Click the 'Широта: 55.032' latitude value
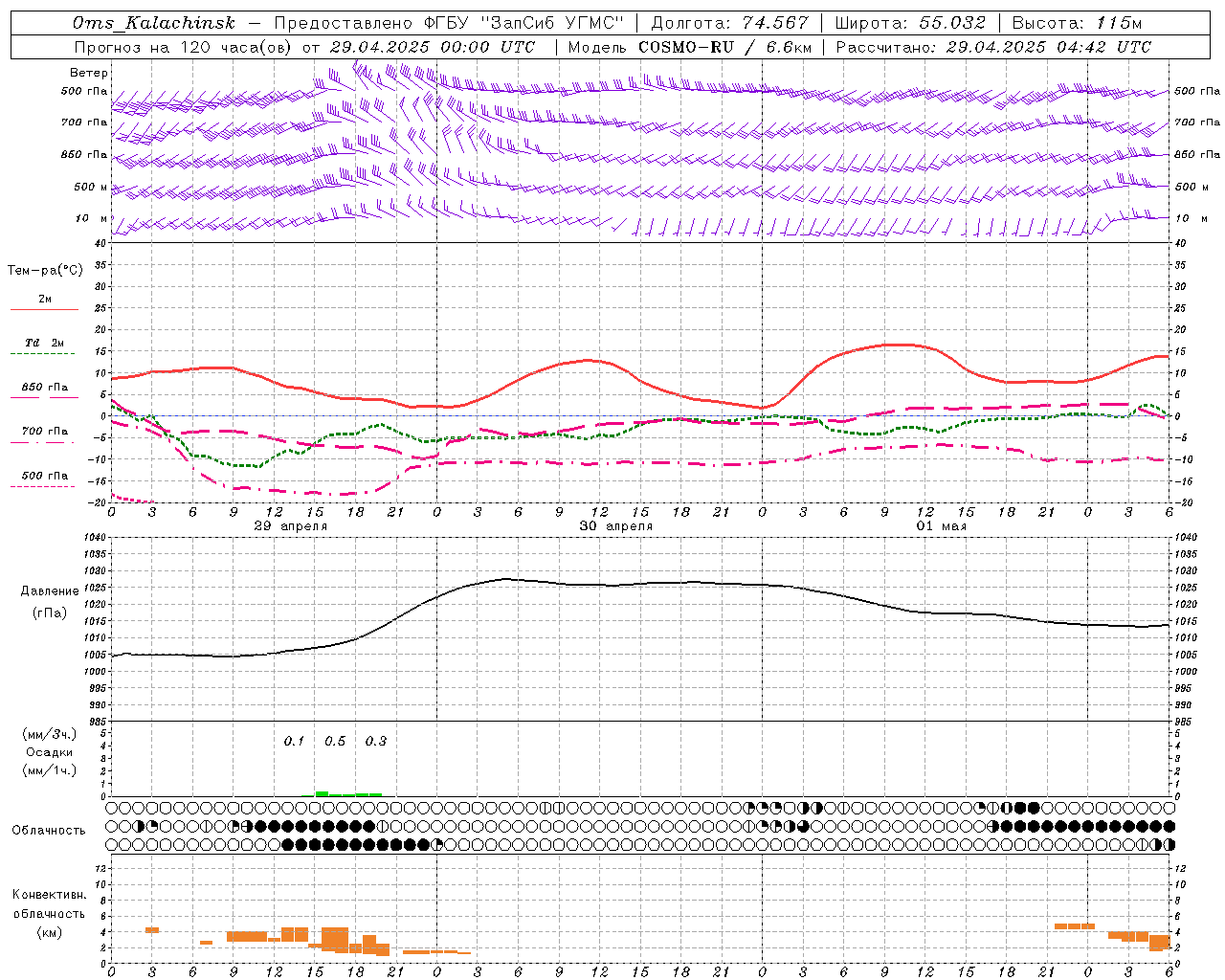Image resolution: width=1225 pixels, height=980 pixels. tap(910, 23)
